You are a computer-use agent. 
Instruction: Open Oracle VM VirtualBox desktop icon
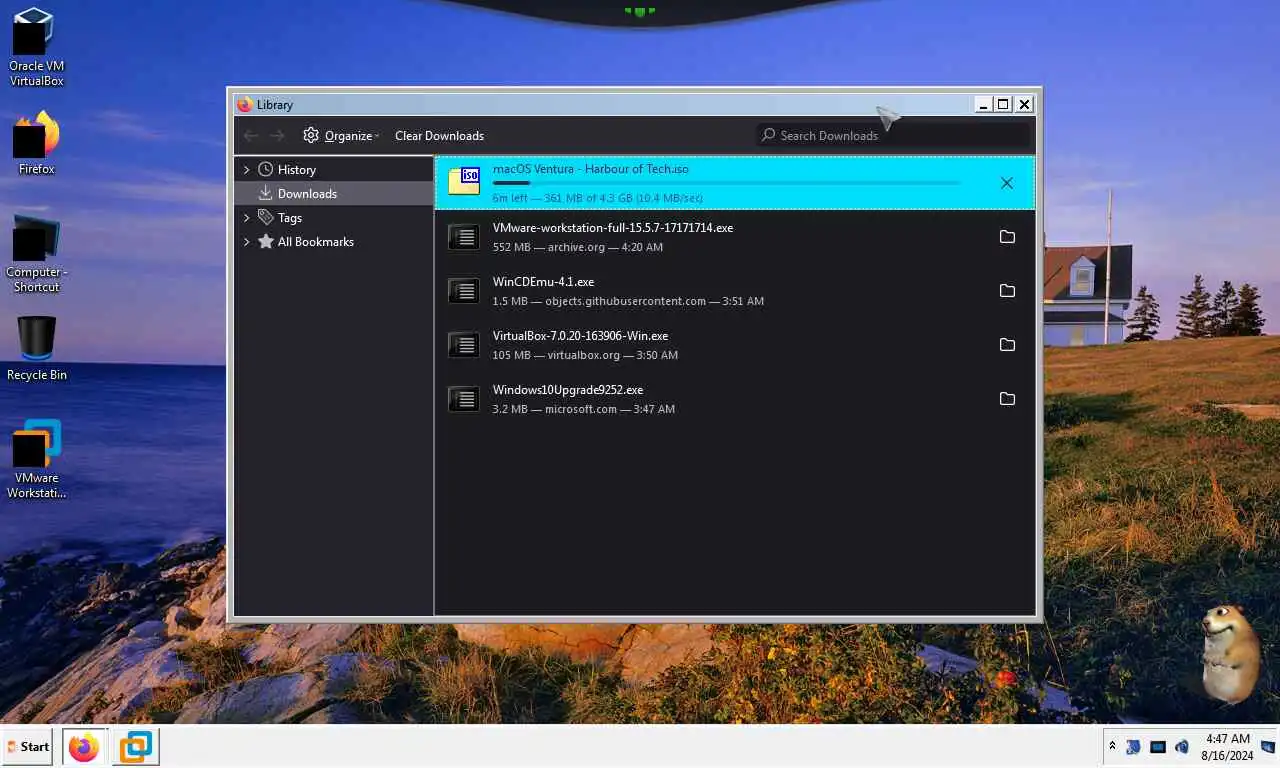[36, 47]
